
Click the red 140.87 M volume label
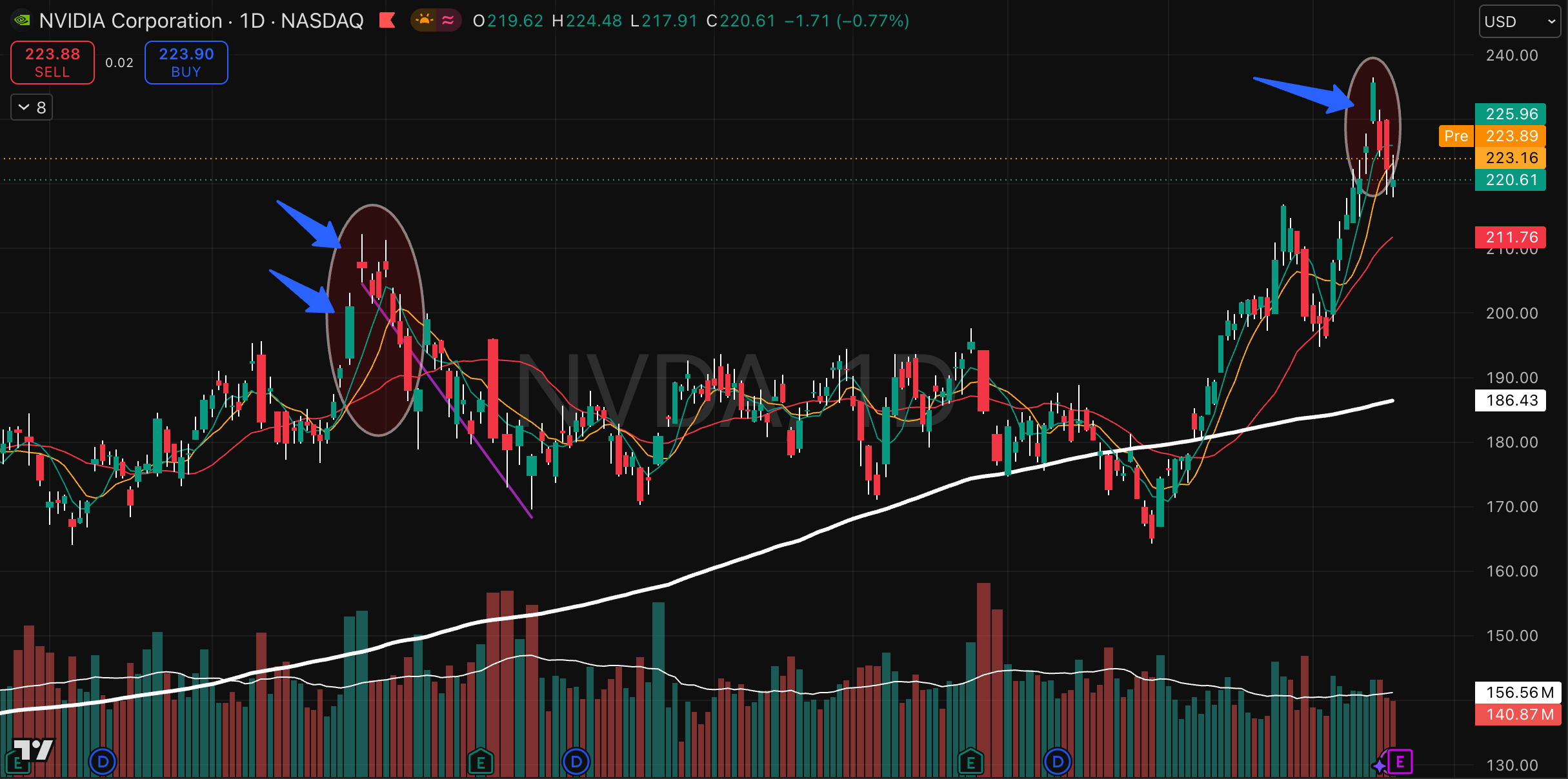[1518, 715]
